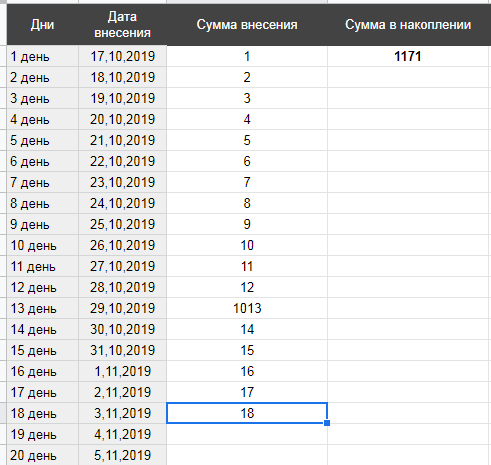Click the amount cell with value 14
Viewport: 491px width, 465px height.
(247, 329)
